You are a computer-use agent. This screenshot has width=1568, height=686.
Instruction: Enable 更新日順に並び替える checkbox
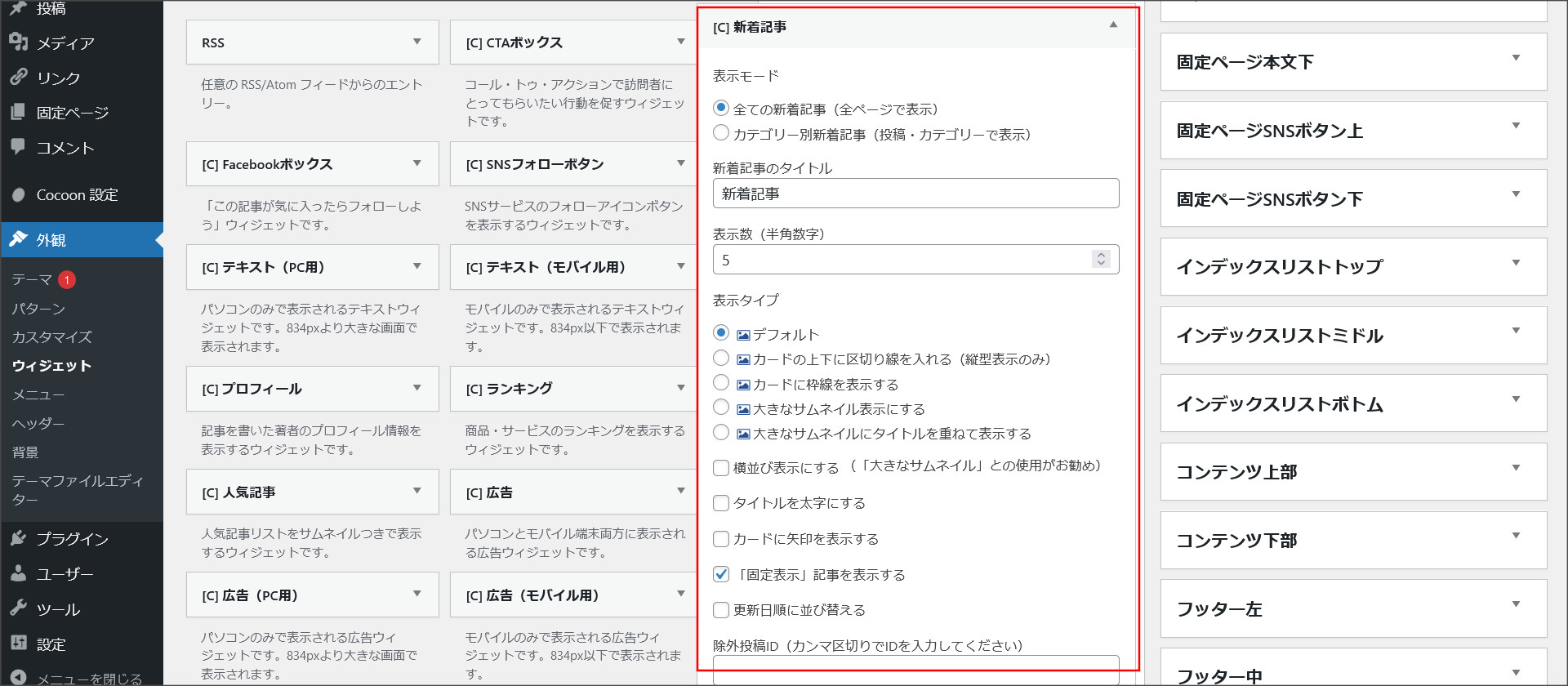pyautogui.click(x=721, y=610)
